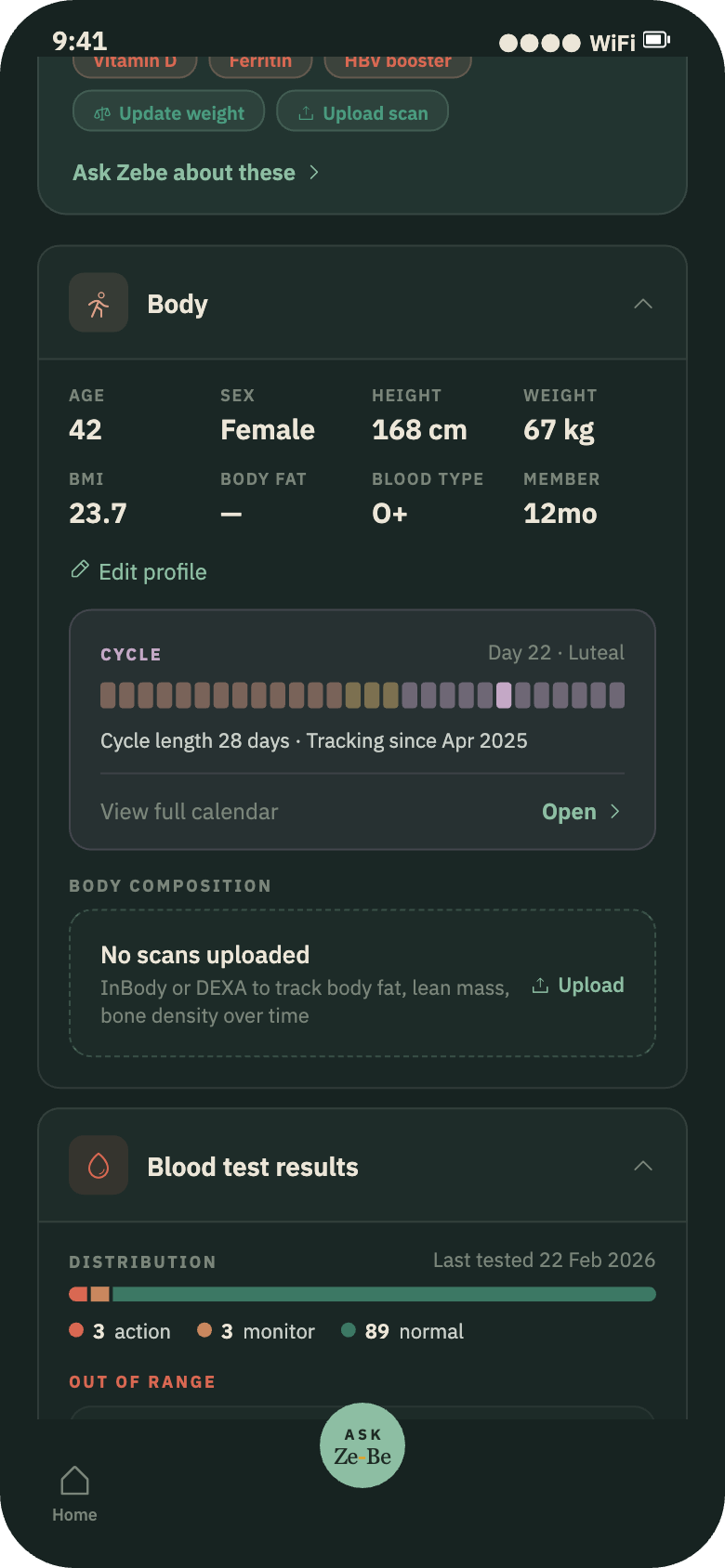Tap Last tested 22 Feb 2026 text
Screen dimensions: 725x1568
(x=544, y=1261)
